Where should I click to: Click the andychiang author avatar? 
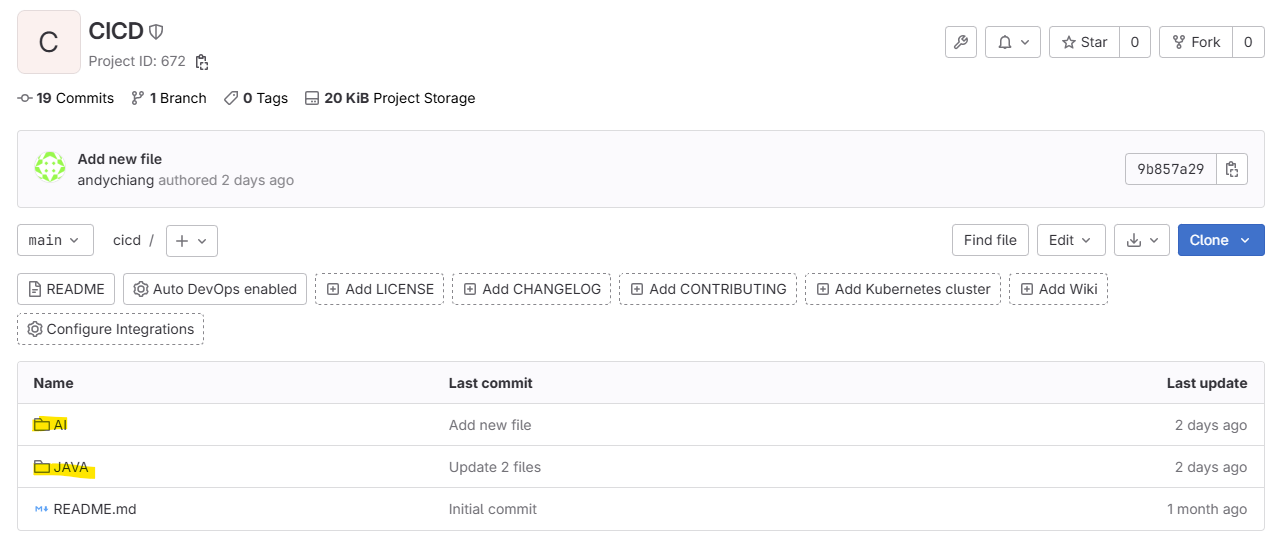50,168
